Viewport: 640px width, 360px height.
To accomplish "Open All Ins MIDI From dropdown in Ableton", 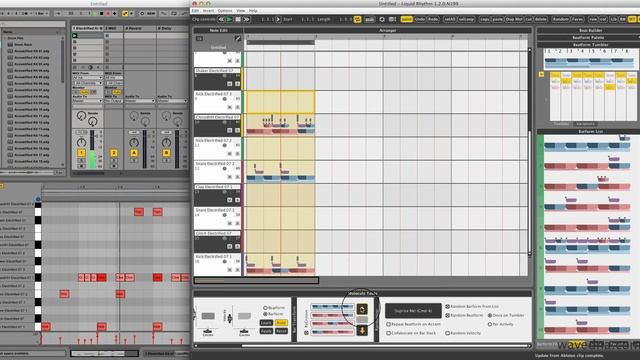I will pos(87,78).
